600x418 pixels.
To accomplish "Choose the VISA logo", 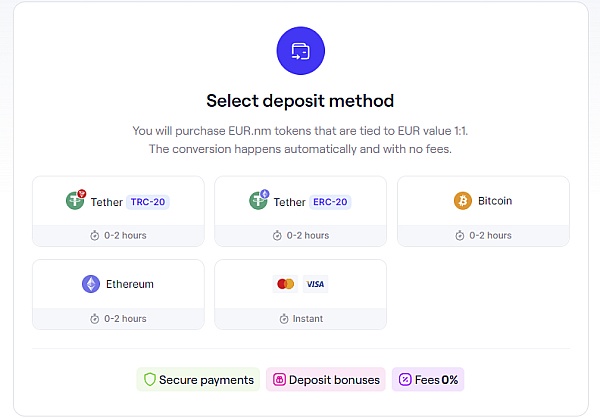I will click(x=315, y=284).
